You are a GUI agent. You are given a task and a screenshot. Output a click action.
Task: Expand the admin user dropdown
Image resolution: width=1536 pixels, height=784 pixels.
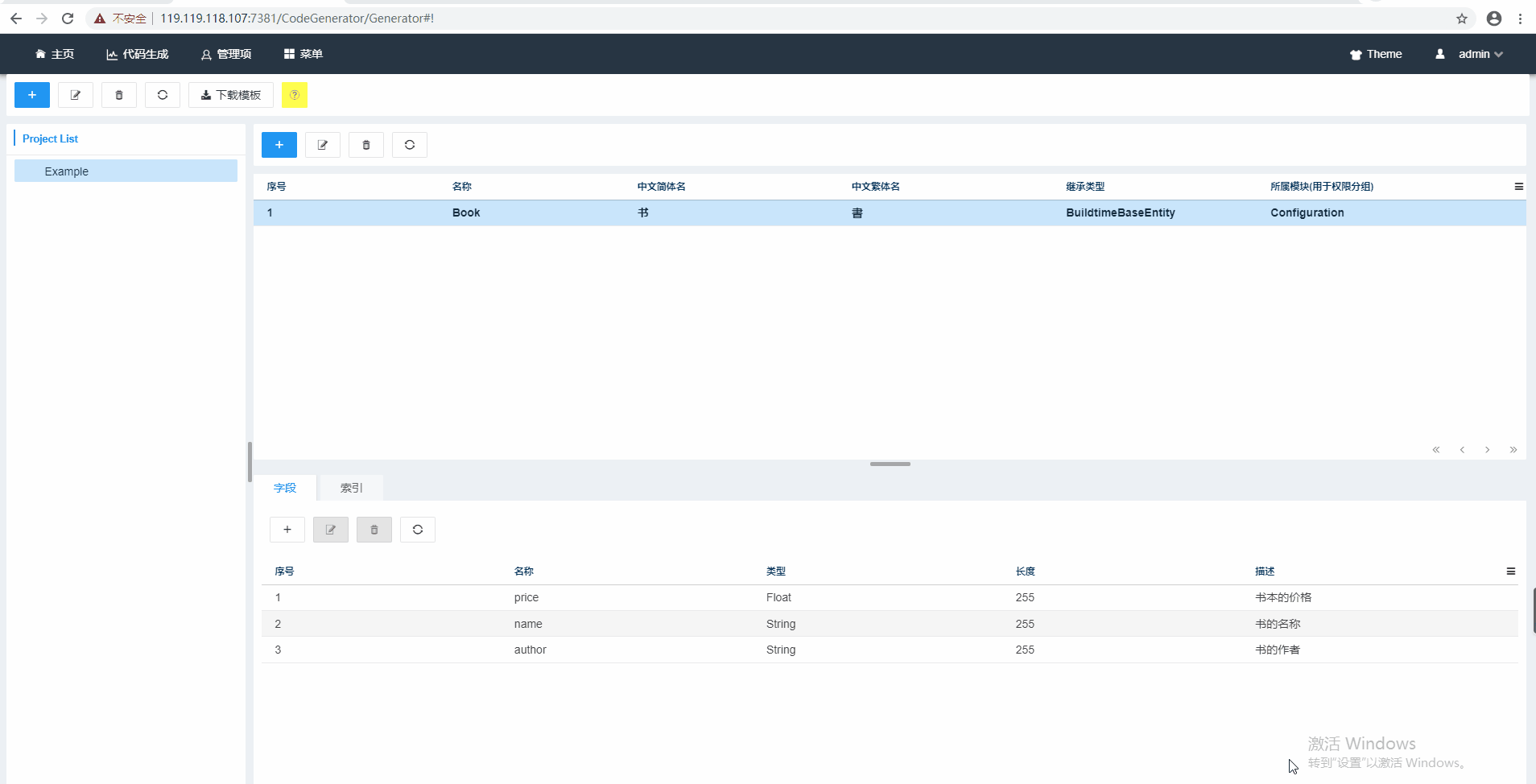click(x=1469, y=54)
